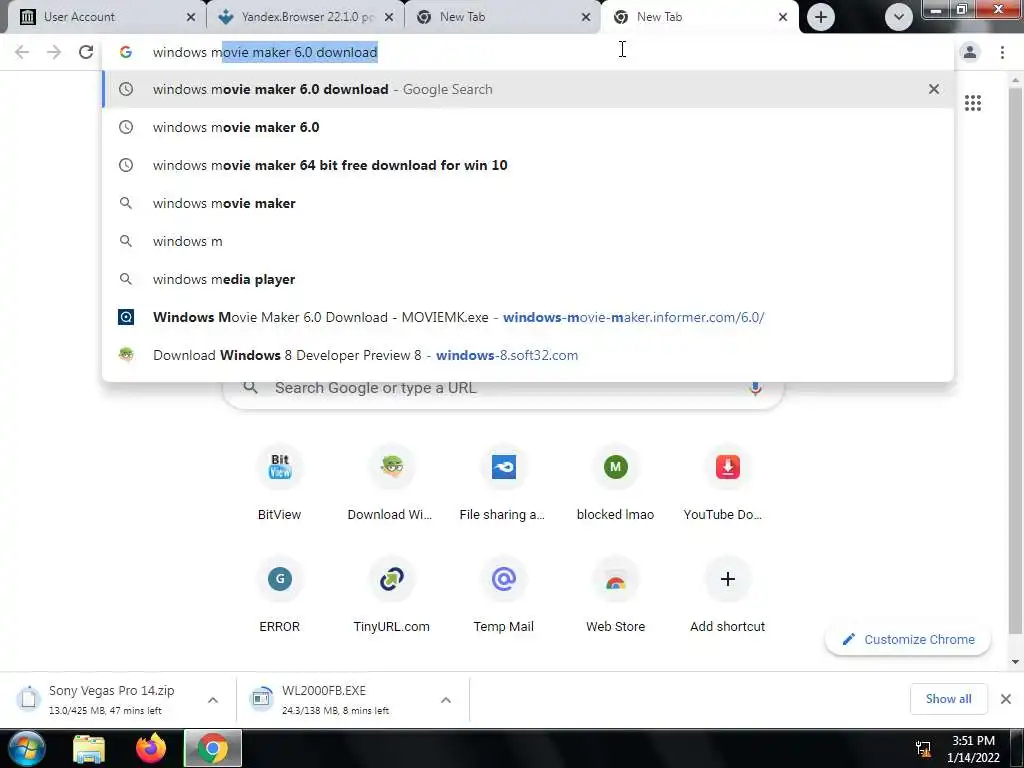The height and width of the screenshot is (768, 1024).
Task: Close the downloads bar
Action: pyautogui.click(x=1006, y=699)
